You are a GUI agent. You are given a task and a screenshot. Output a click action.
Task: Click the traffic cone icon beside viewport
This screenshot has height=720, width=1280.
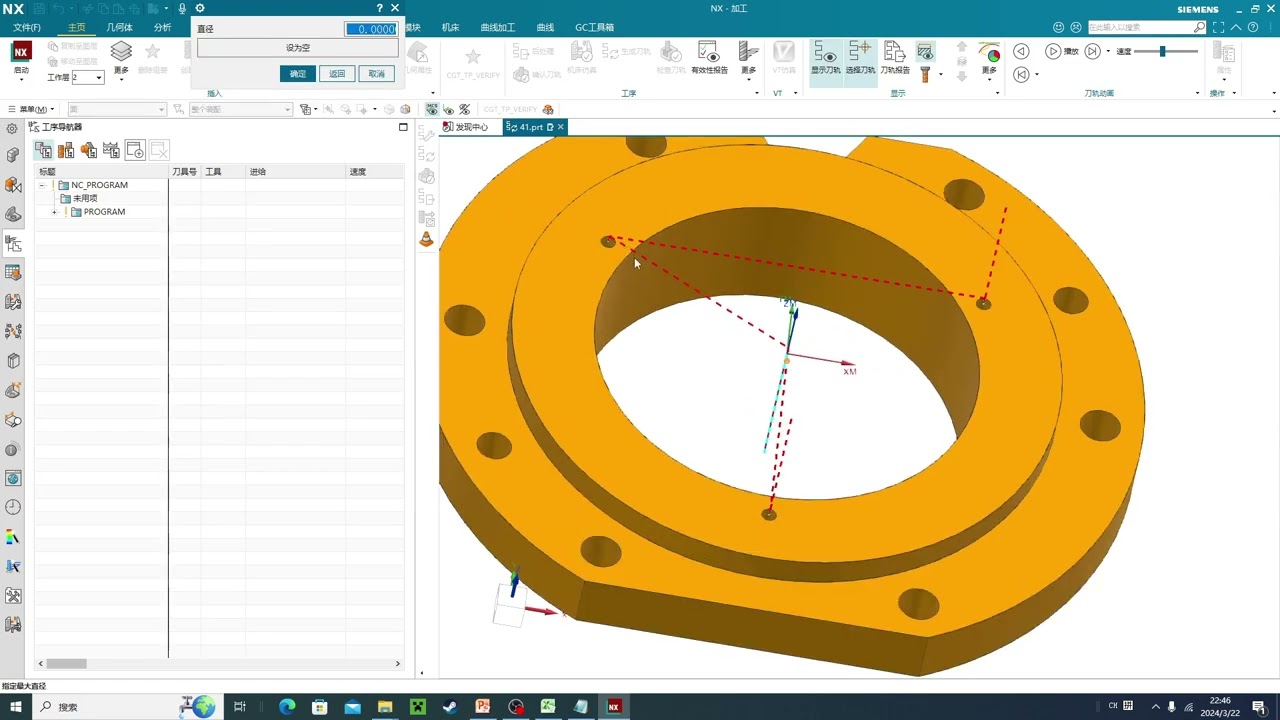[x=427, y=239]
